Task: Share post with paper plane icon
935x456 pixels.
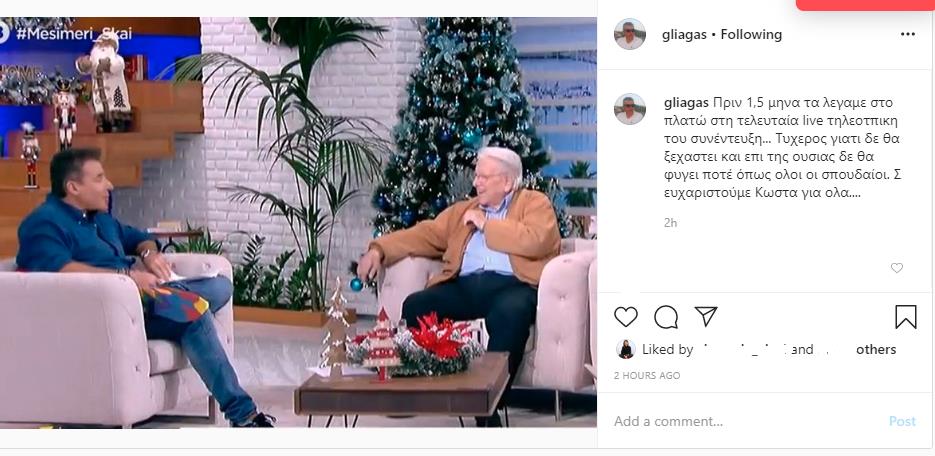Action: (x=706, y=317)
